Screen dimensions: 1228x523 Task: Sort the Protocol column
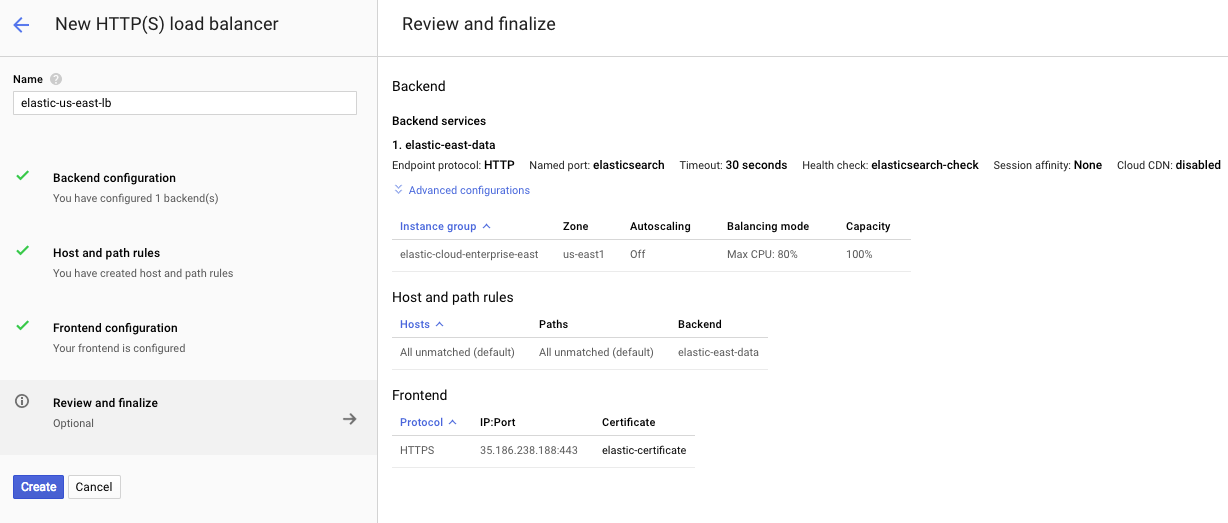pyautogui.click(x=427, y=422)
